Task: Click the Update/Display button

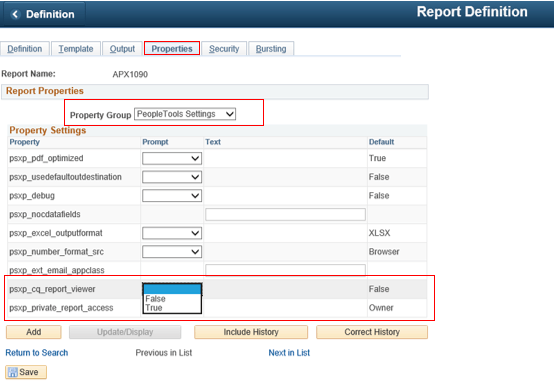Action: click(125, 332)
